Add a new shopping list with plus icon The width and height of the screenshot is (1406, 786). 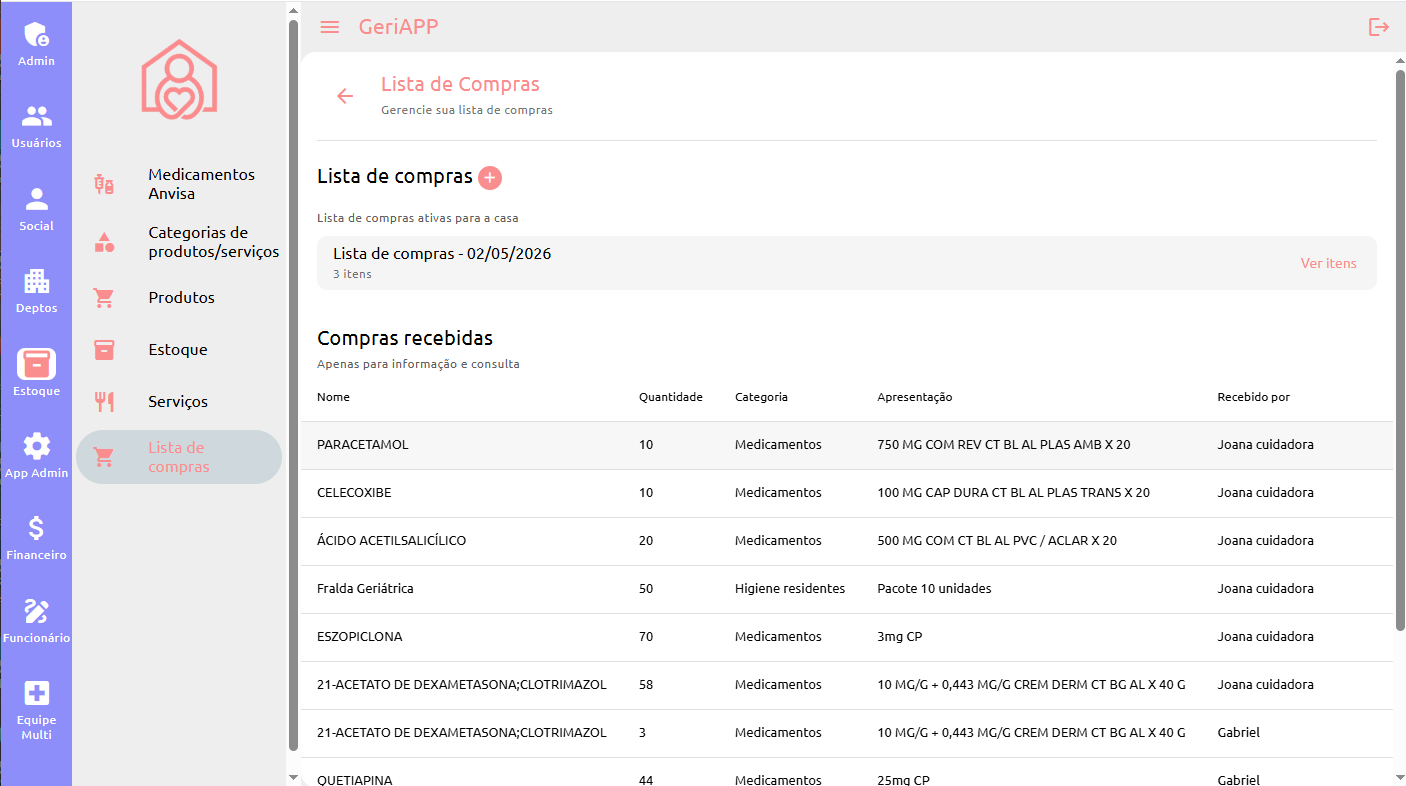pyautogui.click(x=490, y=178)
